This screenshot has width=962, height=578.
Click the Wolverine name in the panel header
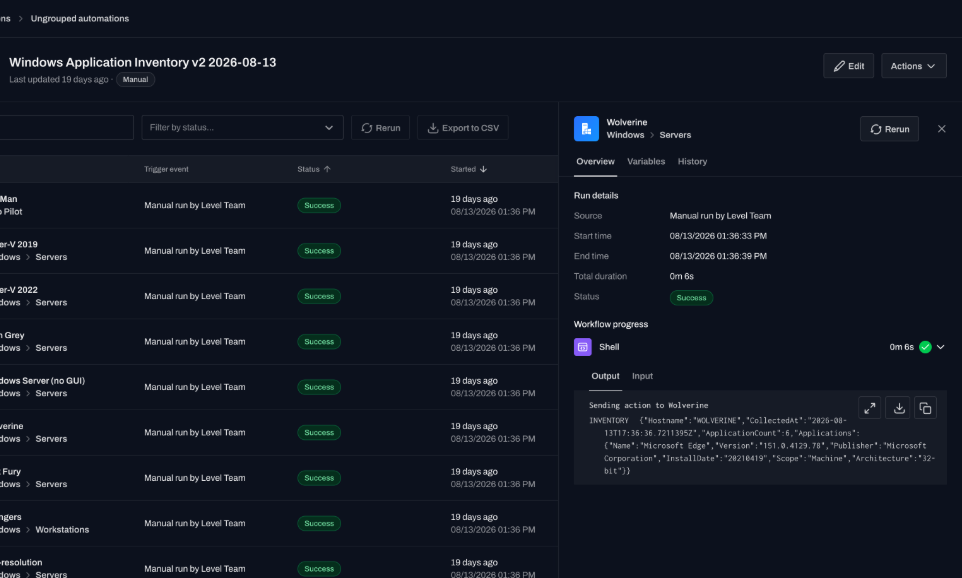click(x=626, y=122)
